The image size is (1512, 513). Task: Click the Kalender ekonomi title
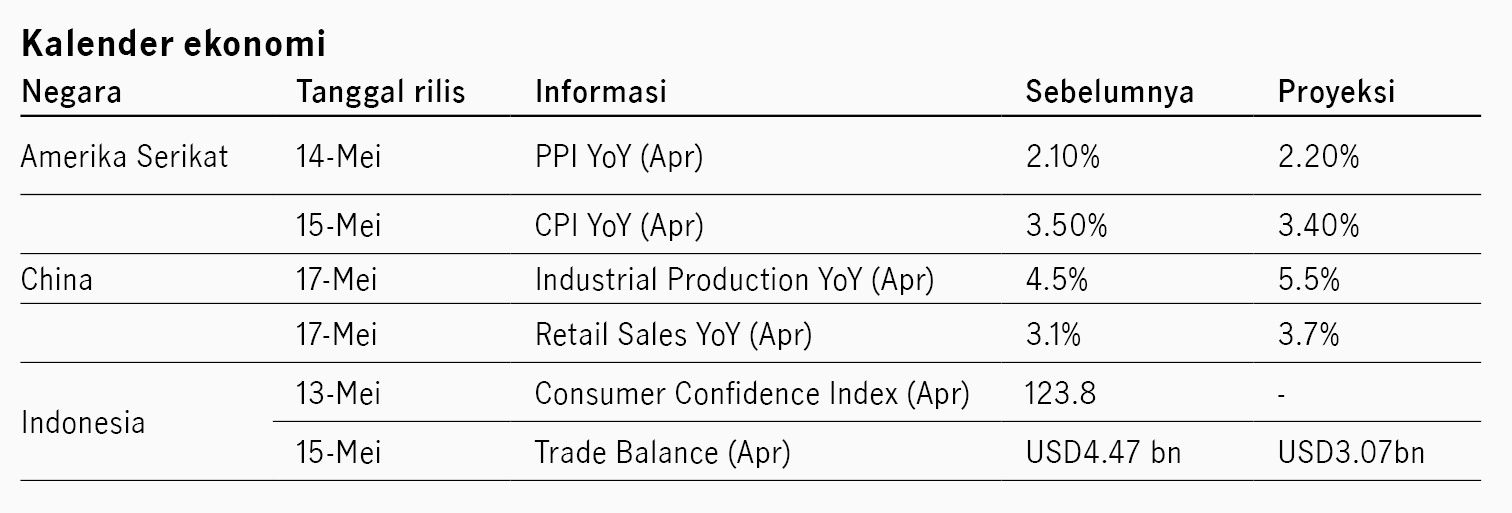click(172, 44)
